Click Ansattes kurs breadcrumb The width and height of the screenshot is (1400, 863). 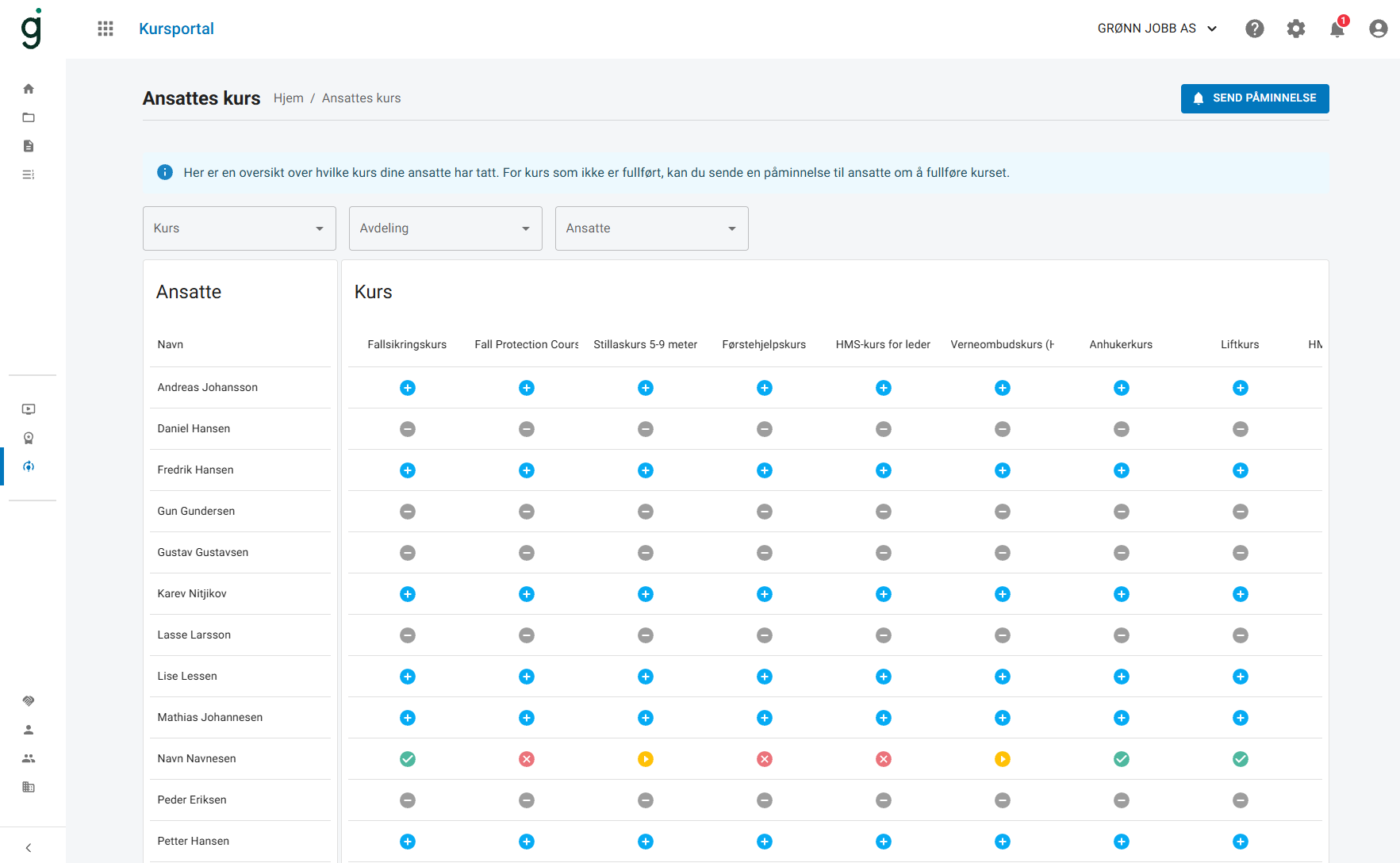pos(361,98)
